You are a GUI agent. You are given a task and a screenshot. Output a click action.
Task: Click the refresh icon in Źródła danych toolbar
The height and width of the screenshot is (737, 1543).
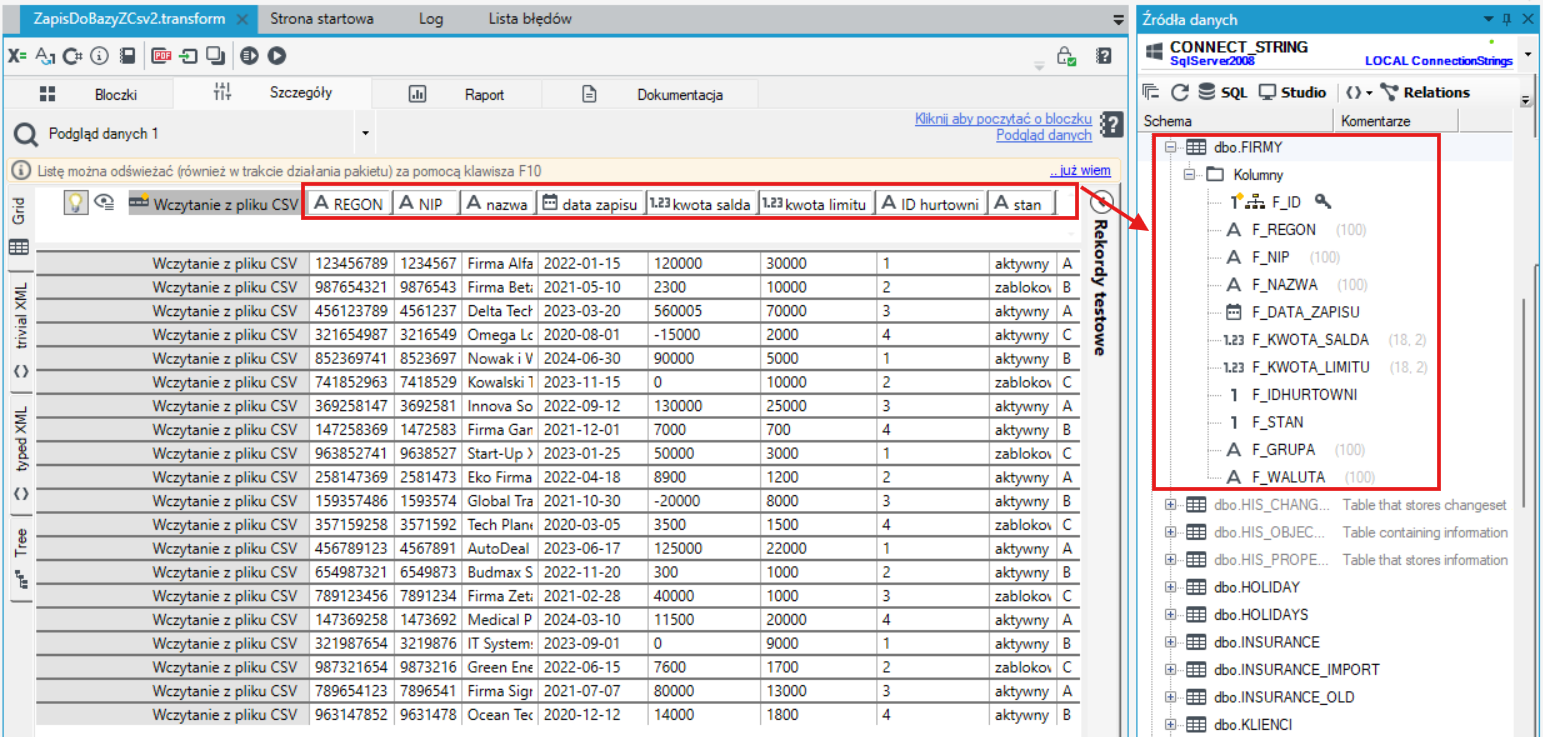(x=1179, y=92)
